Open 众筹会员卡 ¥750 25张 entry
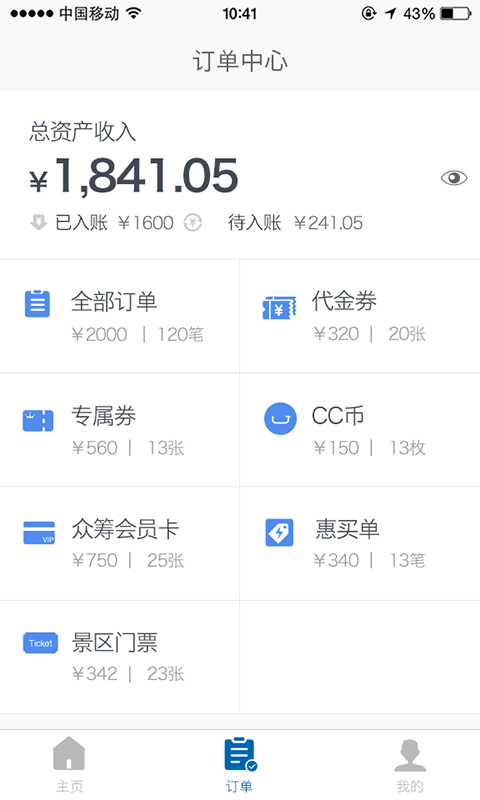This screenshot has width=480, height=800. pyautogui.click(x=119, y=544)
